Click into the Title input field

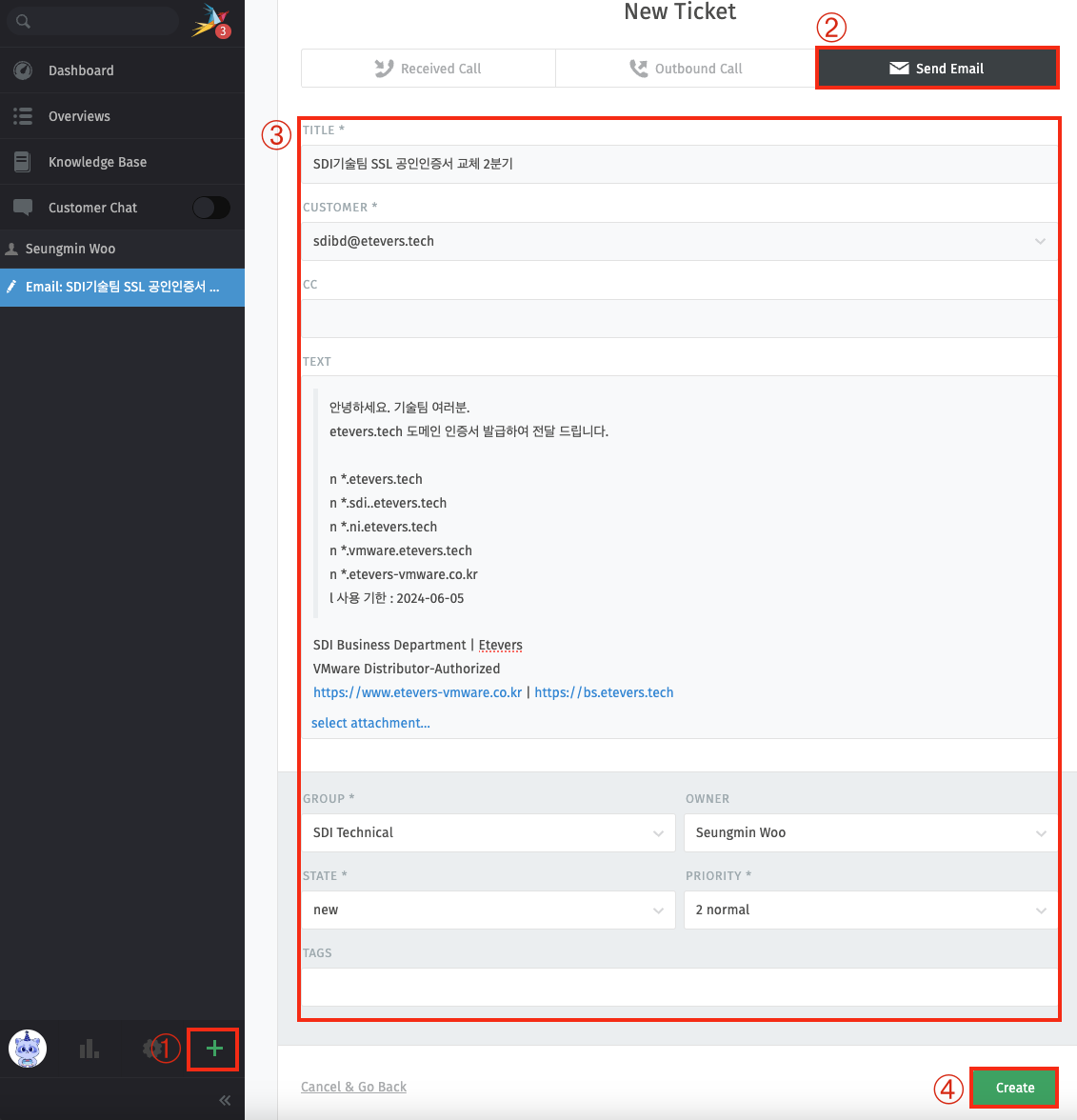[679, 164]
